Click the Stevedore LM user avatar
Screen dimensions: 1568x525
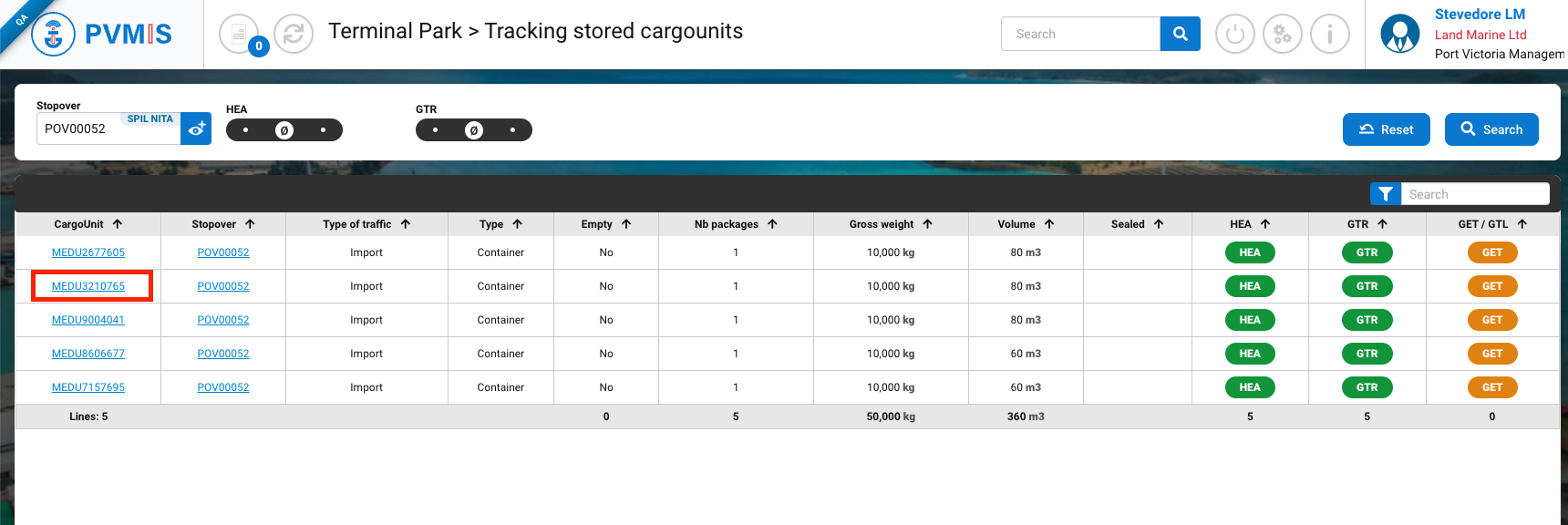pyautogui.click(x=1399, y=35)
